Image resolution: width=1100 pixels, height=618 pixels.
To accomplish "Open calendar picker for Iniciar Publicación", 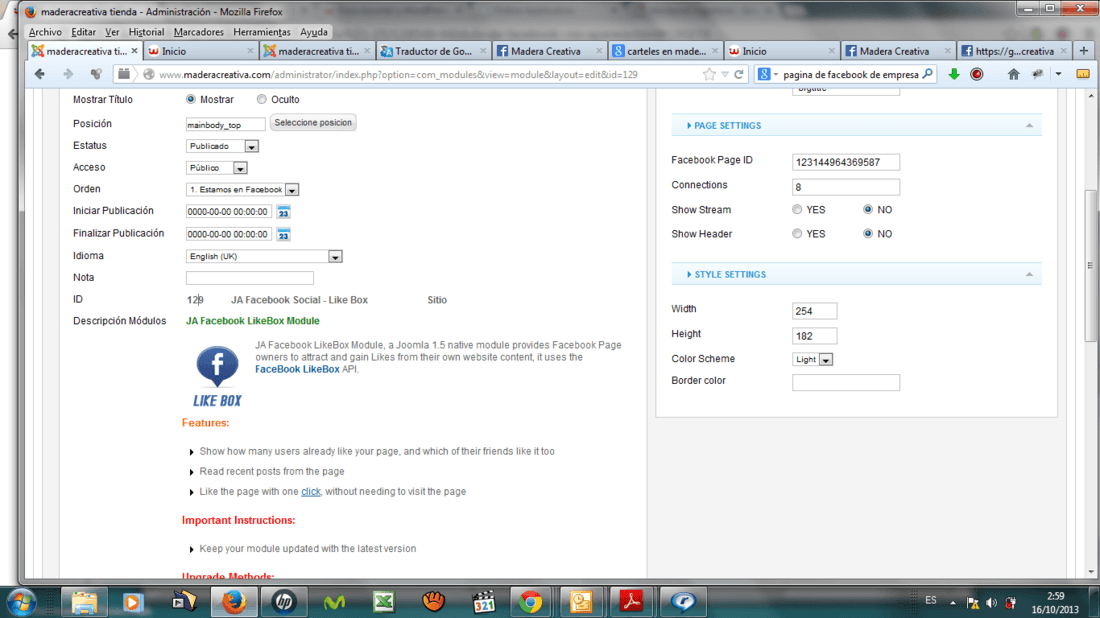I will 283,212.
